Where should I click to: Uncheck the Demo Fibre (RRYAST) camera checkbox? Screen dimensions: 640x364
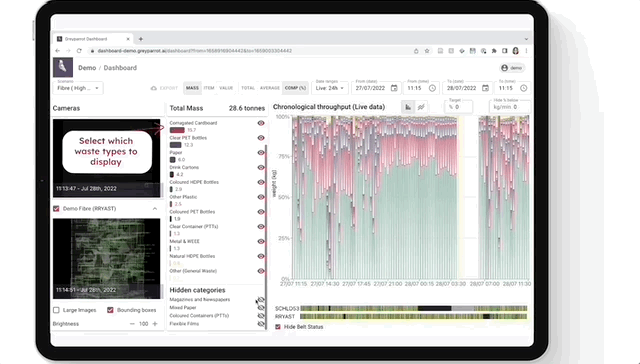click(x=56, y=209)
